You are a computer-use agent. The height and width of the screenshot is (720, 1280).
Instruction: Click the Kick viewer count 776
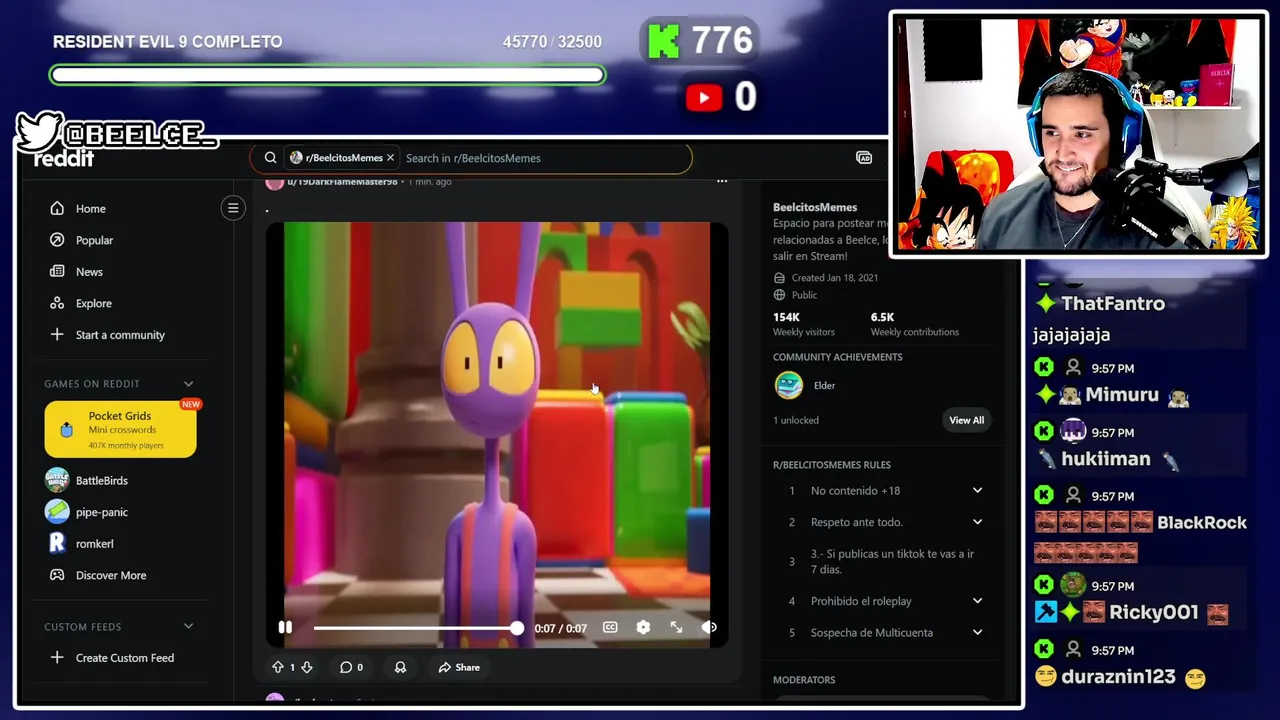722,41
